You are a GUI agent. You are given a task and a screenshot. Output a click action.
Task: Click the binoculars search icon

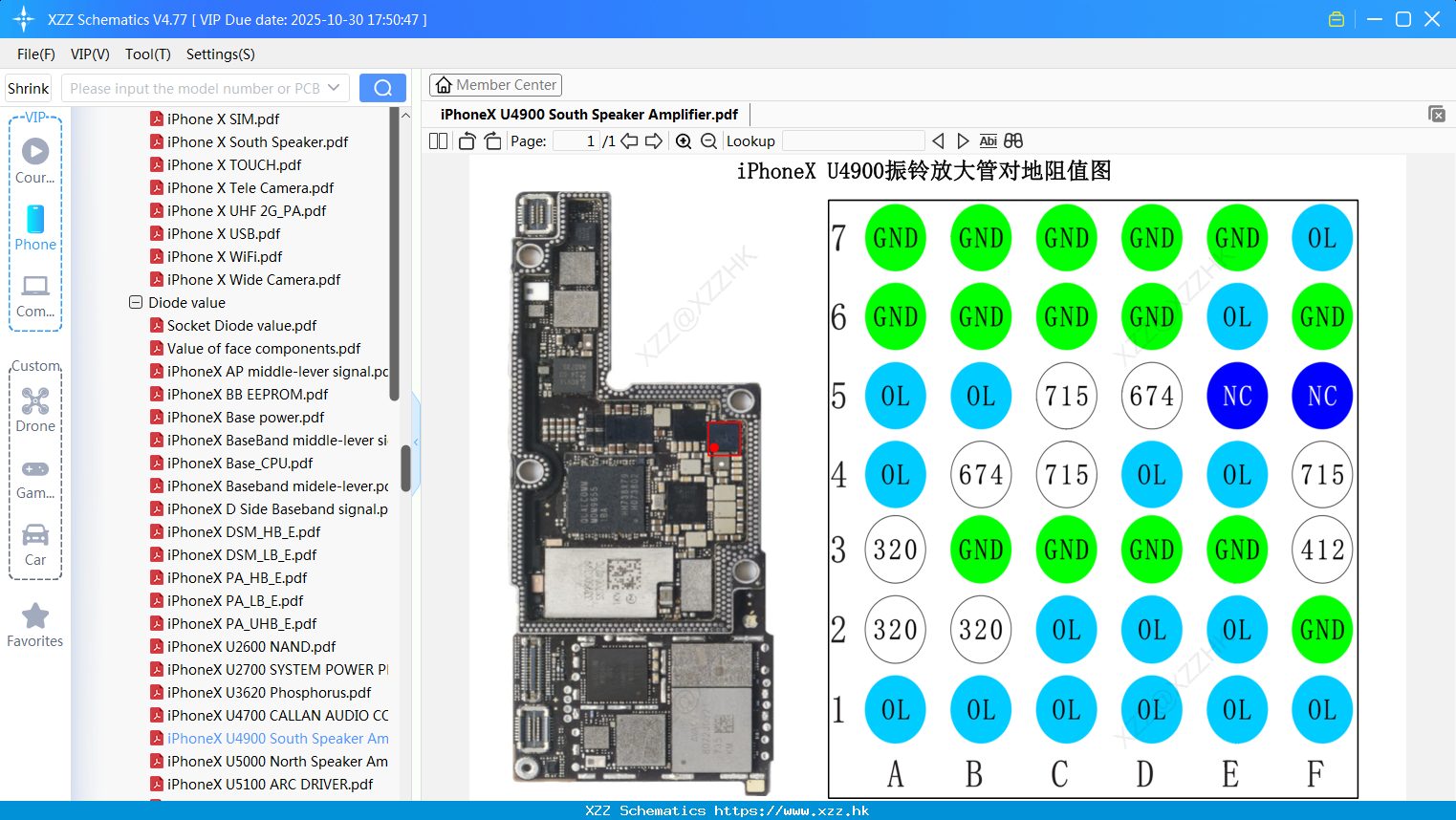pyautogui.click(x=1013, y=140)
